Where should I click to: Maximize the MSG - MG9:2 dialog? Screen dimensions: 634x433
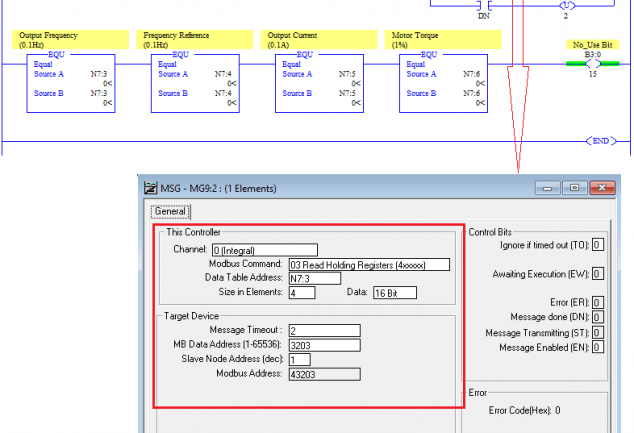point(574,188)
